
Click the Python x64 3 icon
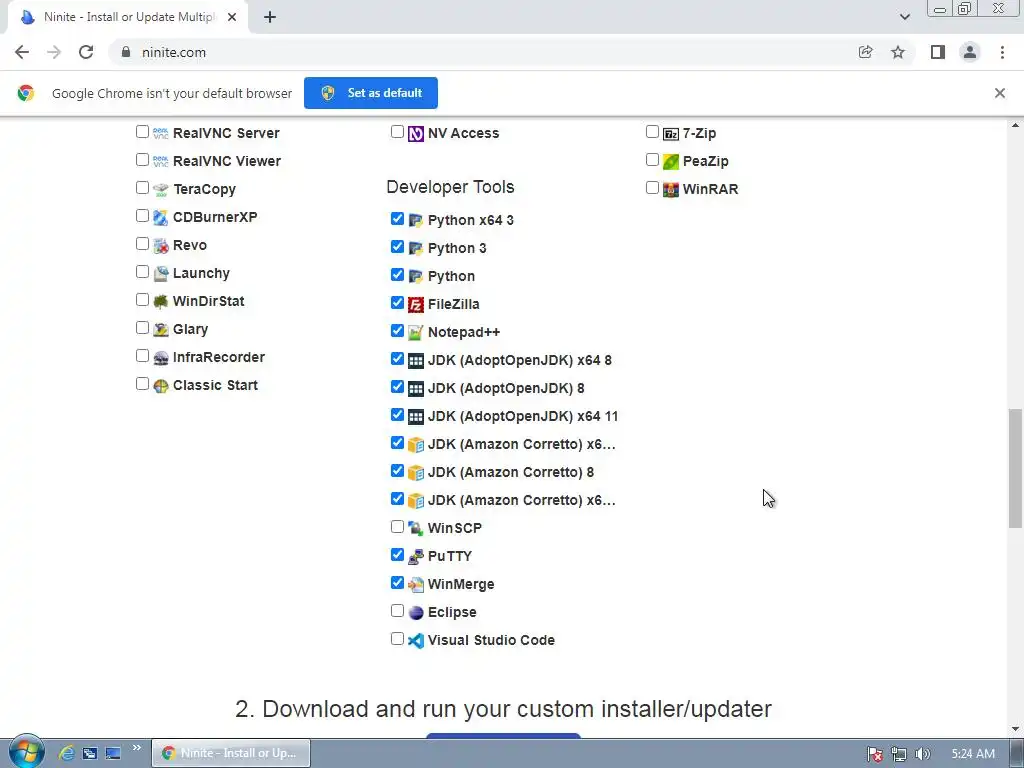click(x=416, y=221)
